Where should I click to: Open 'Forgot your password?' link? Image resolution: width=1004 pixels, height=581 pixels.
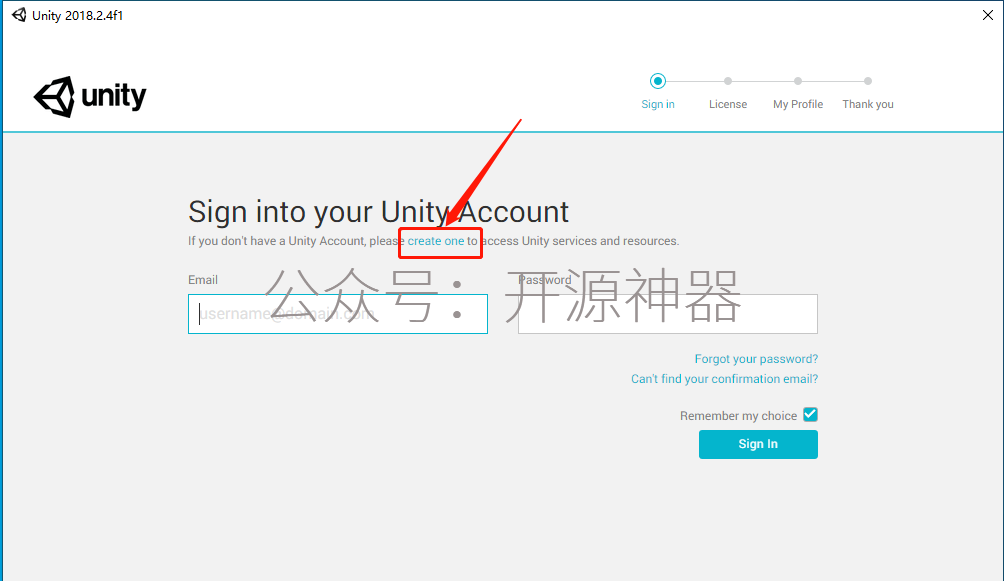point(756,359)
